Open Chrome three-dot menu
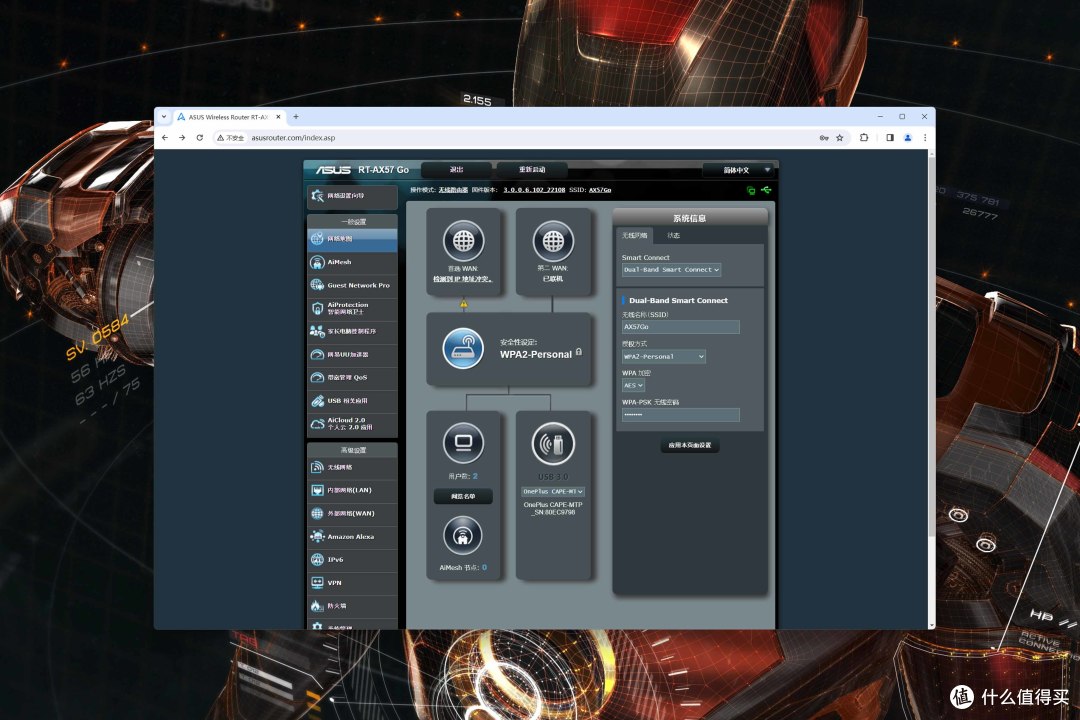 click(x=925, y=138)
